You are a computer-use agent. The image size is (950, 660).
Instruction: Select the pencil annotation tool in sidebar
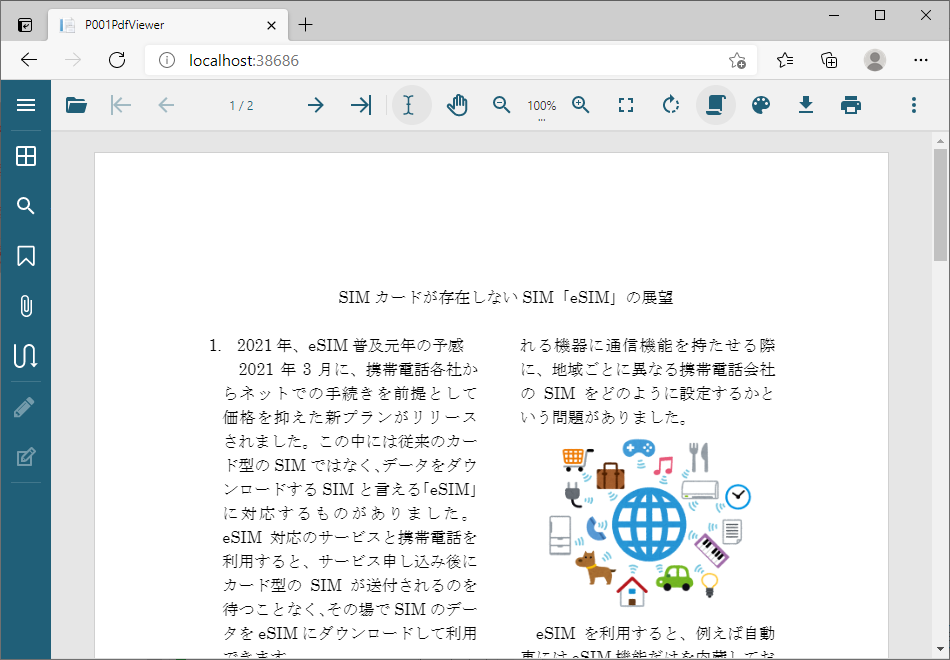25,407
